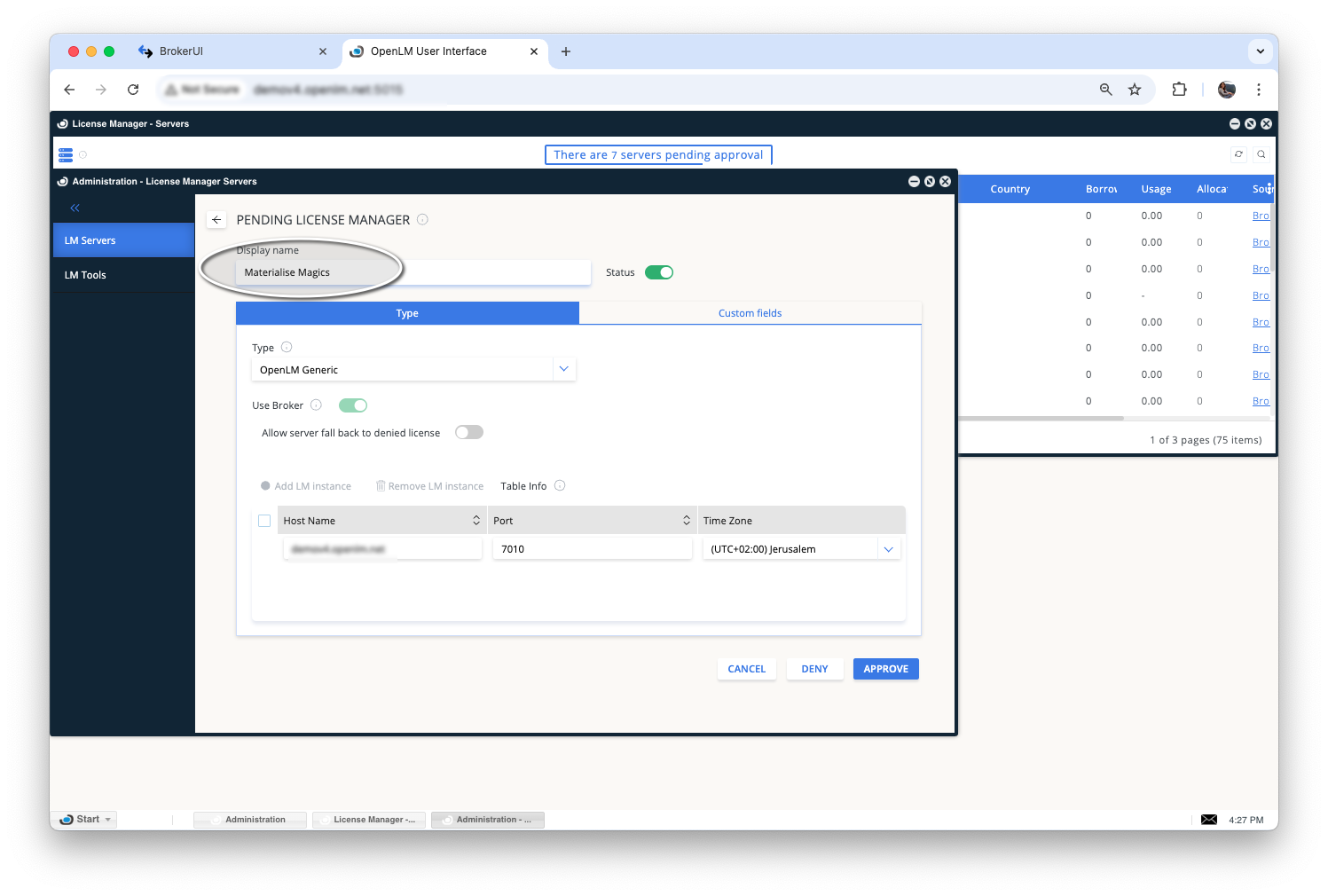Disable the Use Broker toggle
The height and width of the screenshot is (896, 1328).
[353, 405]
